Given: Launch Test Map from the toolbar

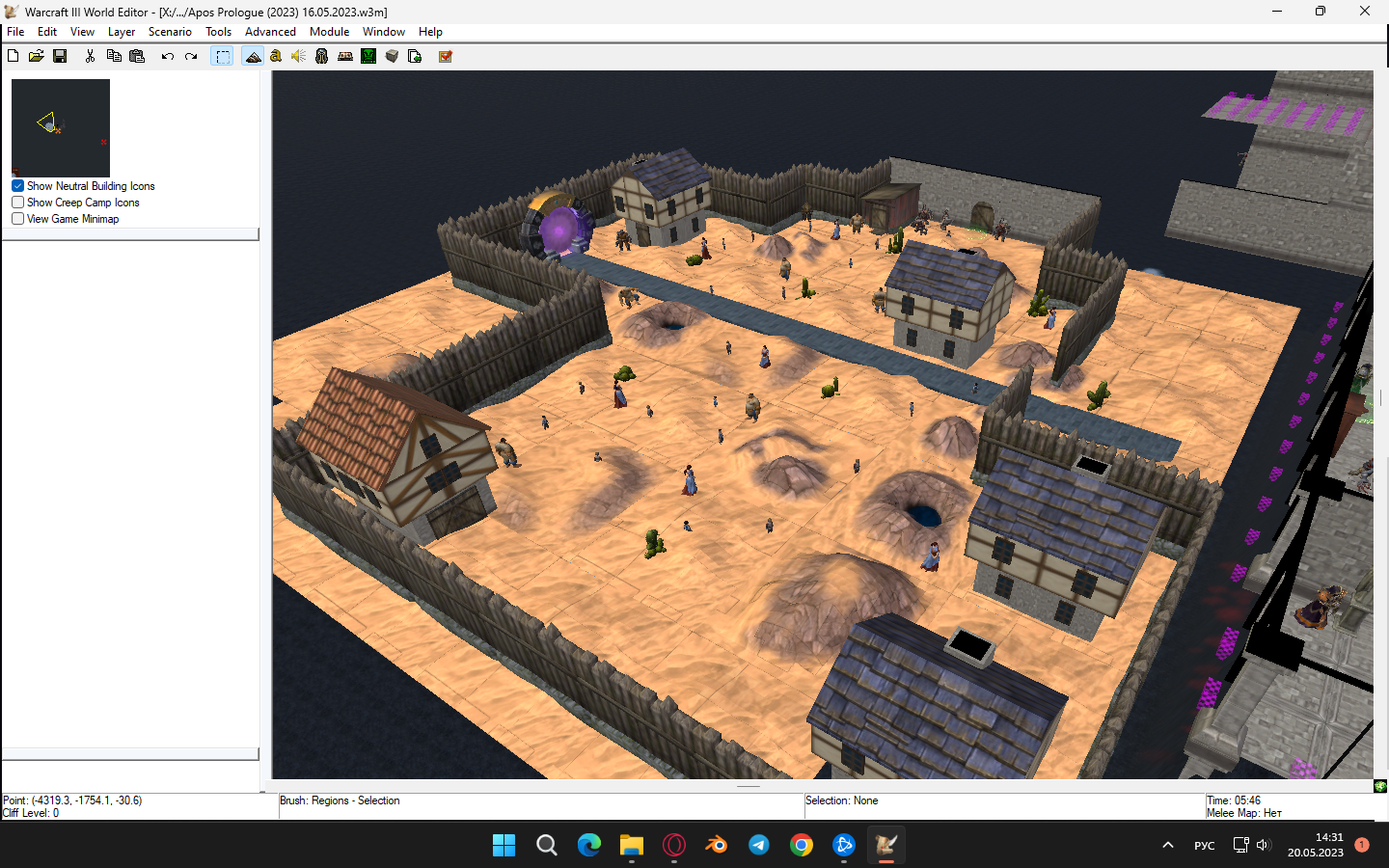Looking at the screenshot, I should pyautogui.click(x=446, y=56).
